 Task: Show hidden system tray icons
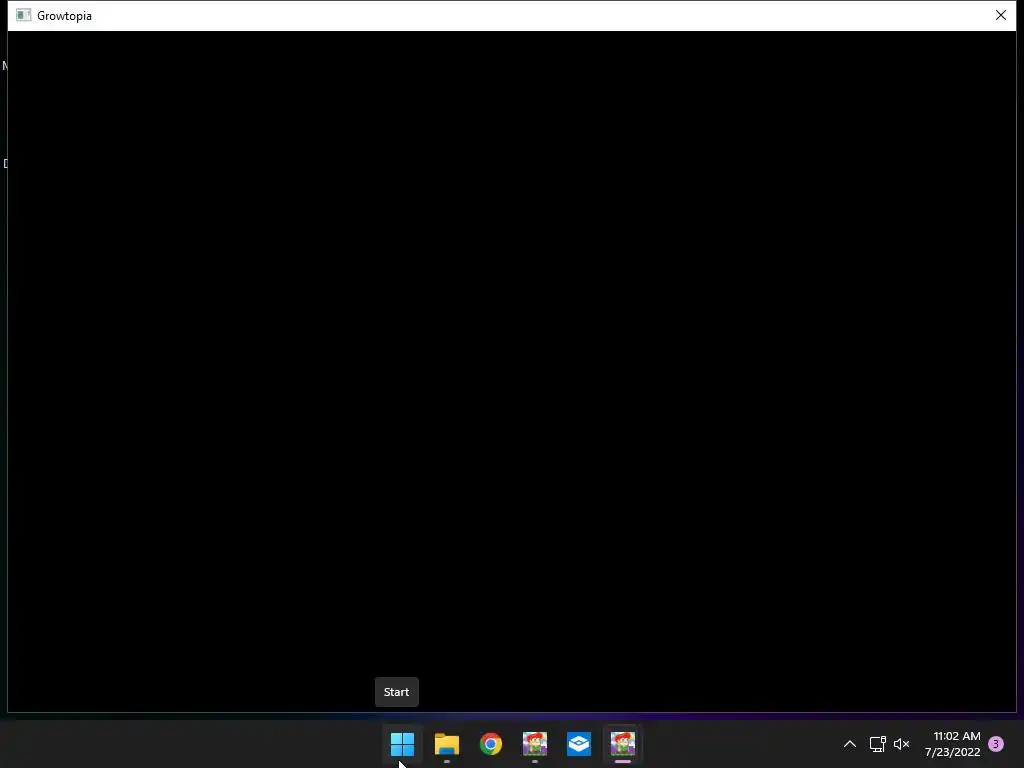point(850,744)
